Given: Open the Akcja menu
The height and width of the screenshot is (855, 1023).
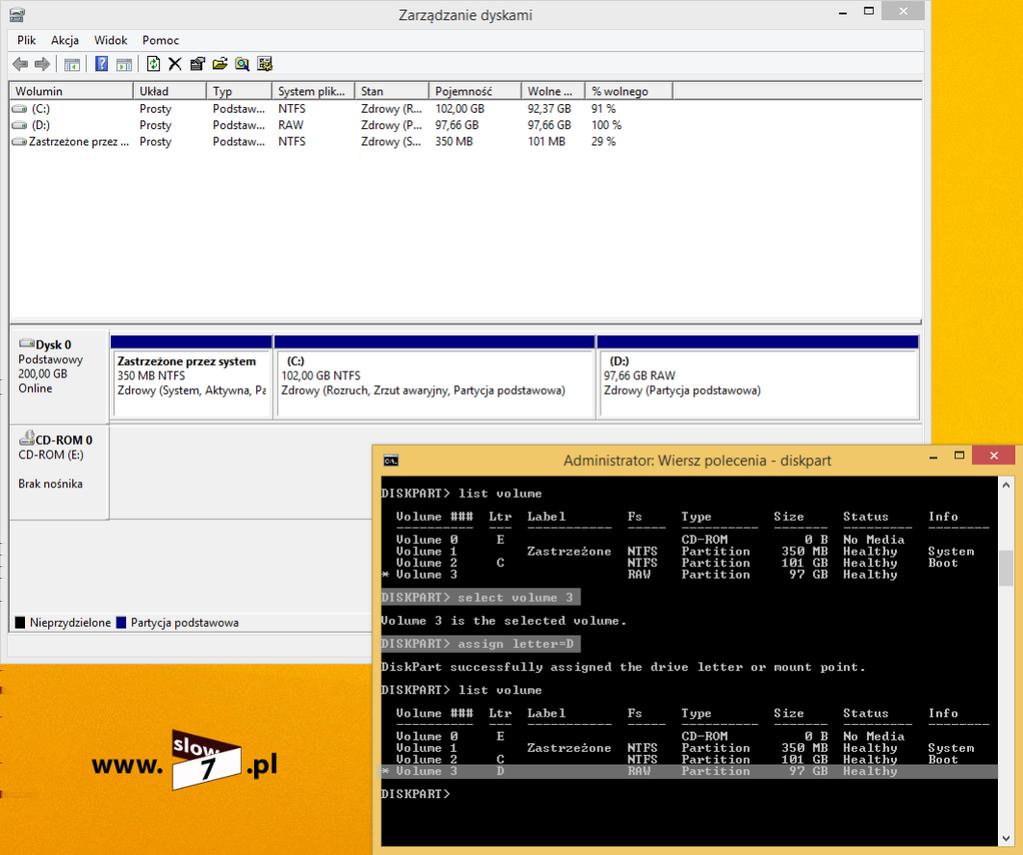Looking at the screenshot, I should (x=65, y=40).
